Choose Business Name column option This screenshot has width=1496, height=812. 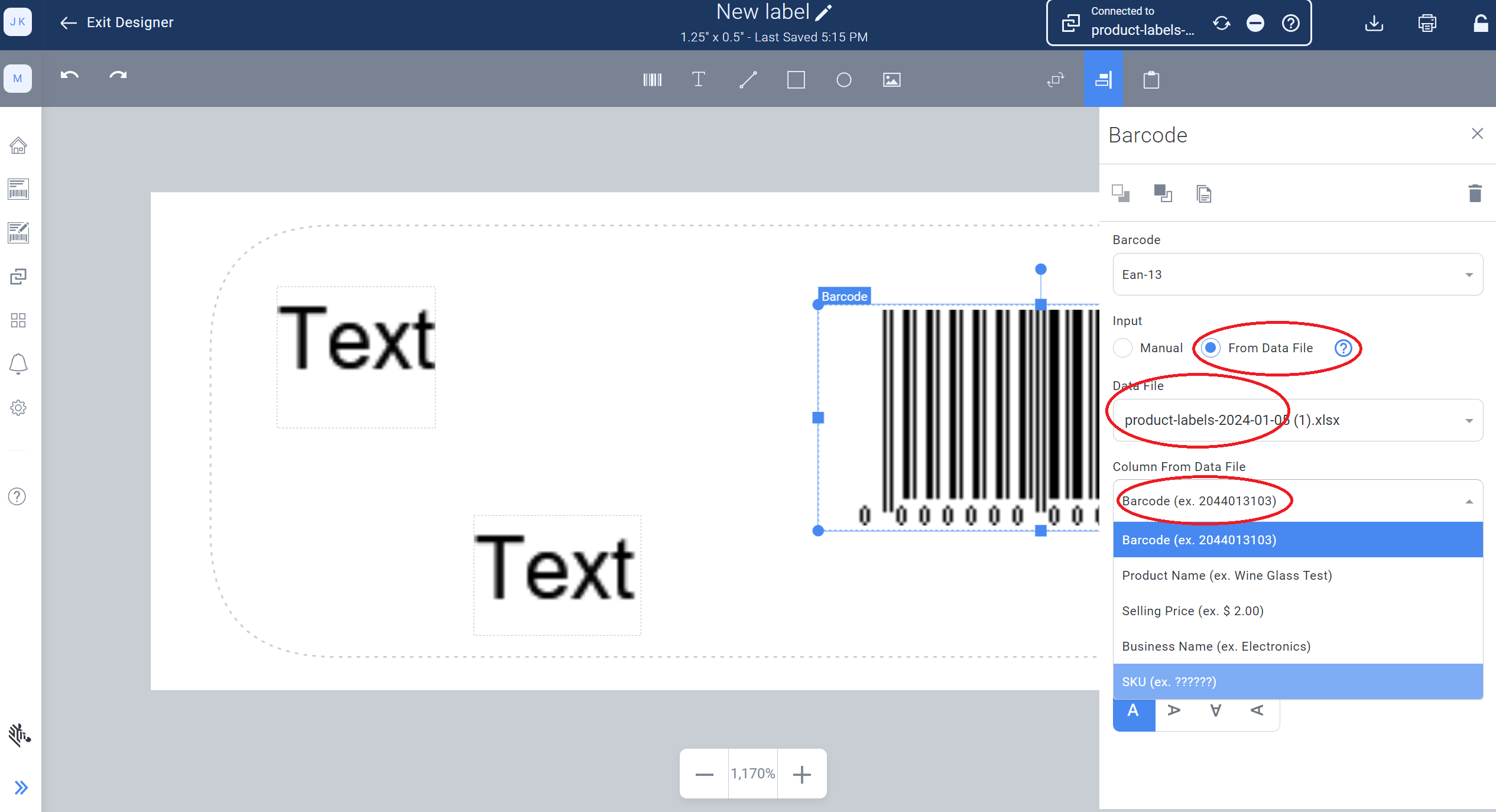(1297, 646)
